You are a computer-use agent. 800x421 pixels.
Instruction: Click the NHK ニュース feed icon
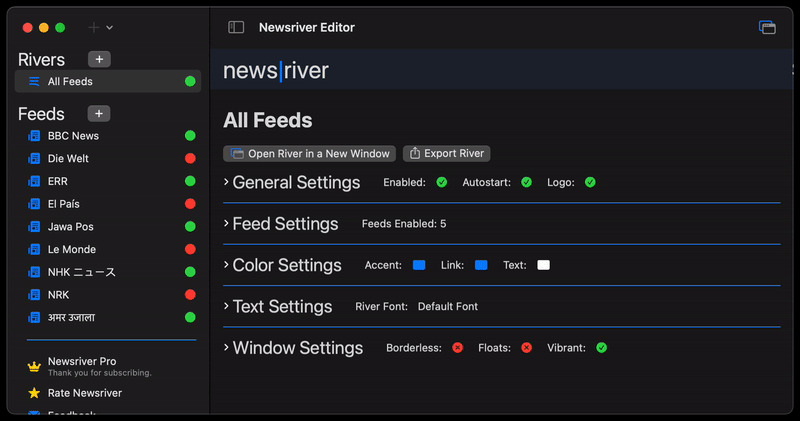pyautogui.click(x=34, y=272)
